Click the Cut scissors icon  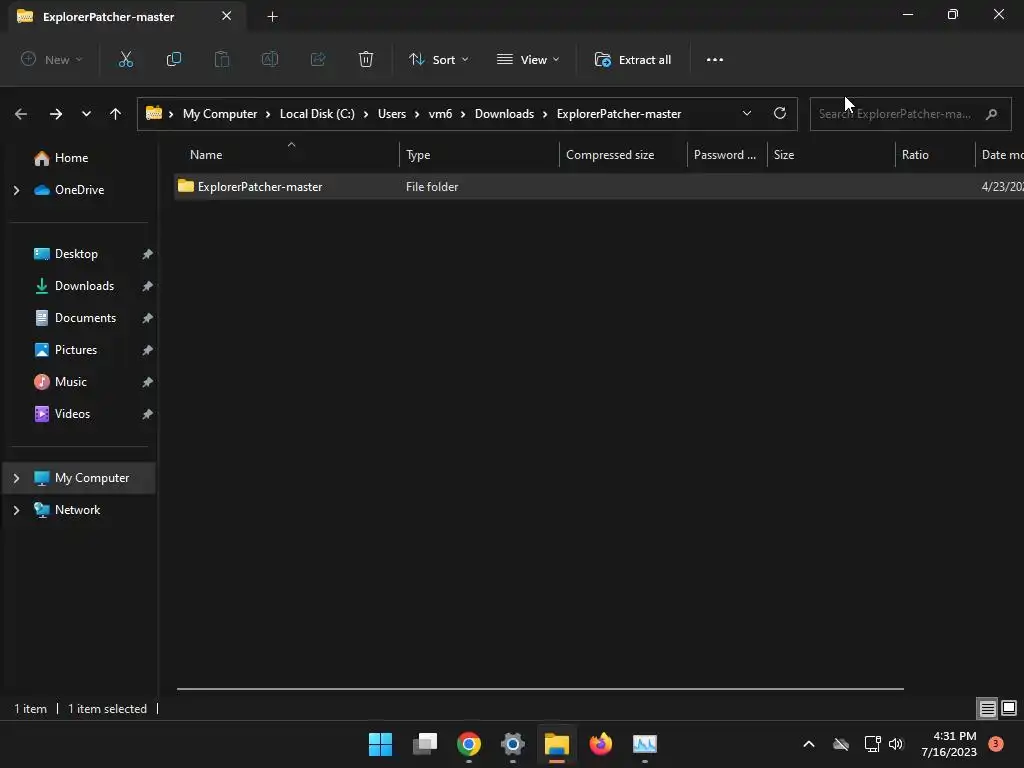point(125,59)
